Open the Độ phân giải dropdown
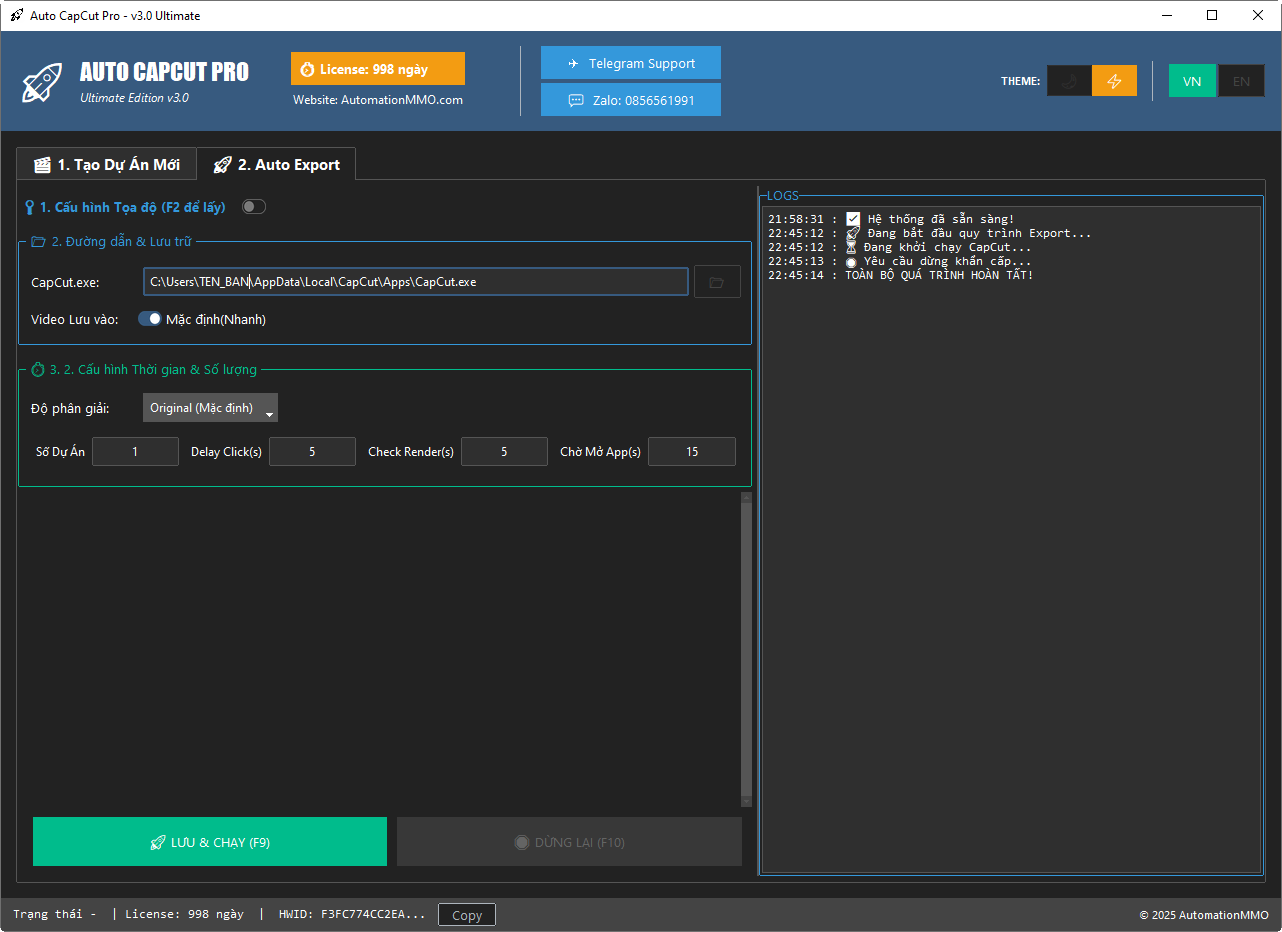Viewport: 1282px width, 932px height. coord(210,408)
